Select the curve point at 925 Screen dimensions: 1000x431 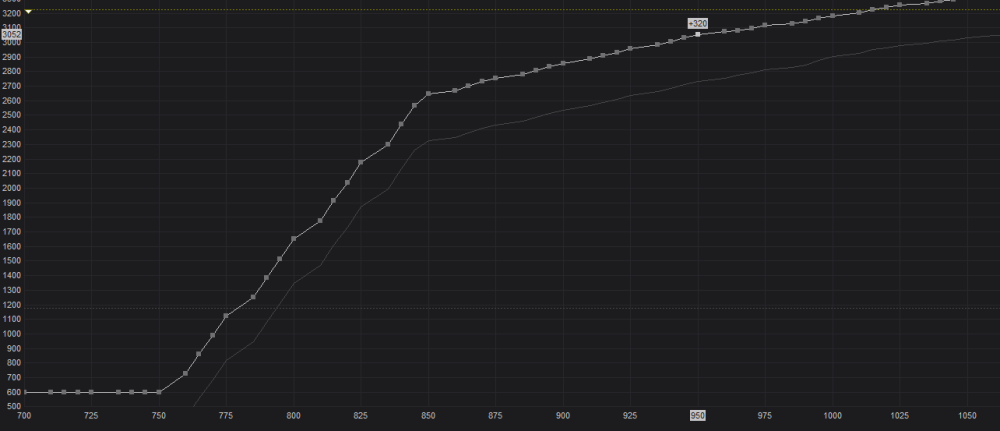pos(630,48)
